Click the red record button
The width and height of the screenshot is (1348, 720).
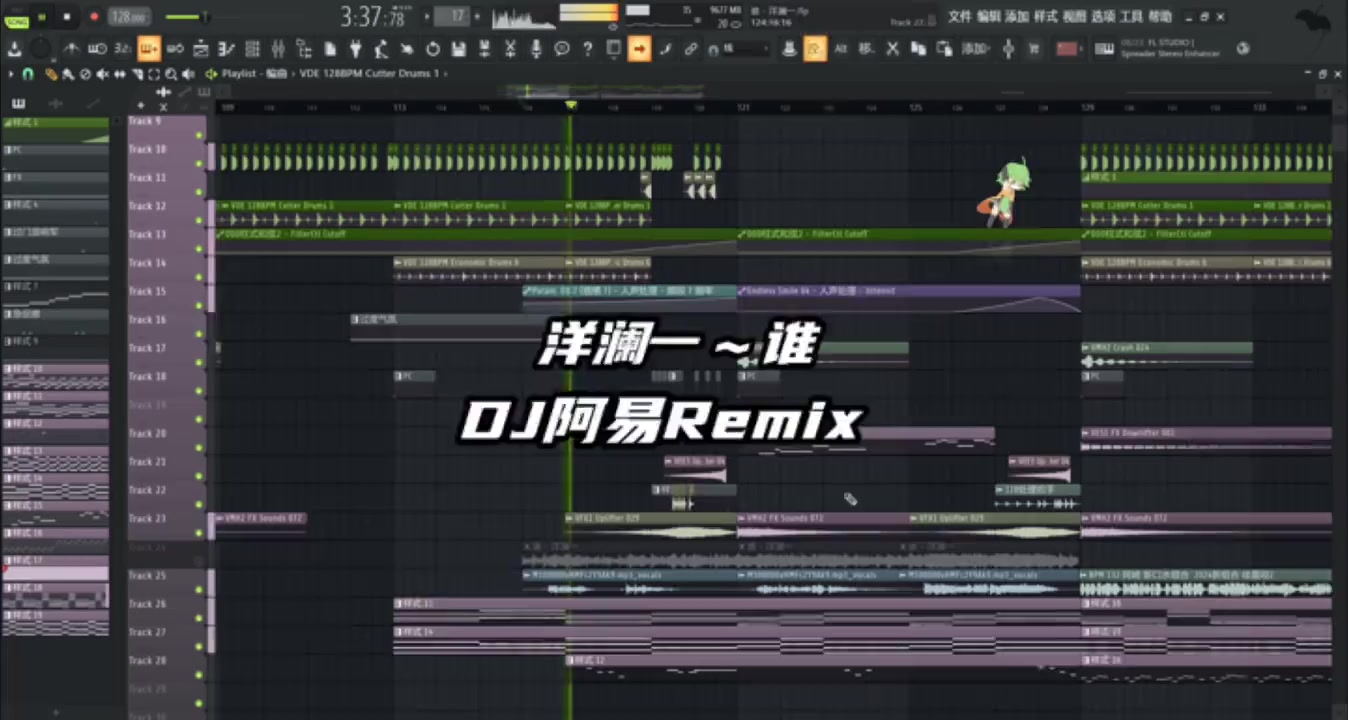tap(94, 16)
